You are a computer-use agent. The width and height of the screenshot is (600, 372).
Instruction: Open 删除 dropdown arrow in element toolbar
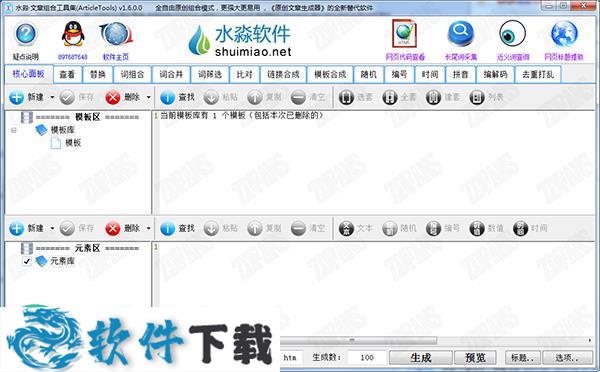click(148, 228)
